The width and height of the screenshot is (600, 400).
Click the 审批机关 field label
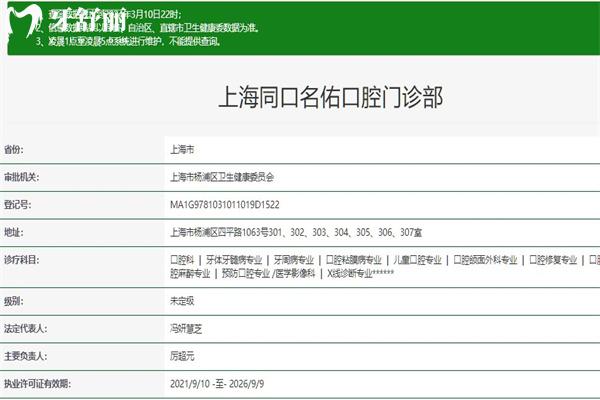(x=21, y=177)
